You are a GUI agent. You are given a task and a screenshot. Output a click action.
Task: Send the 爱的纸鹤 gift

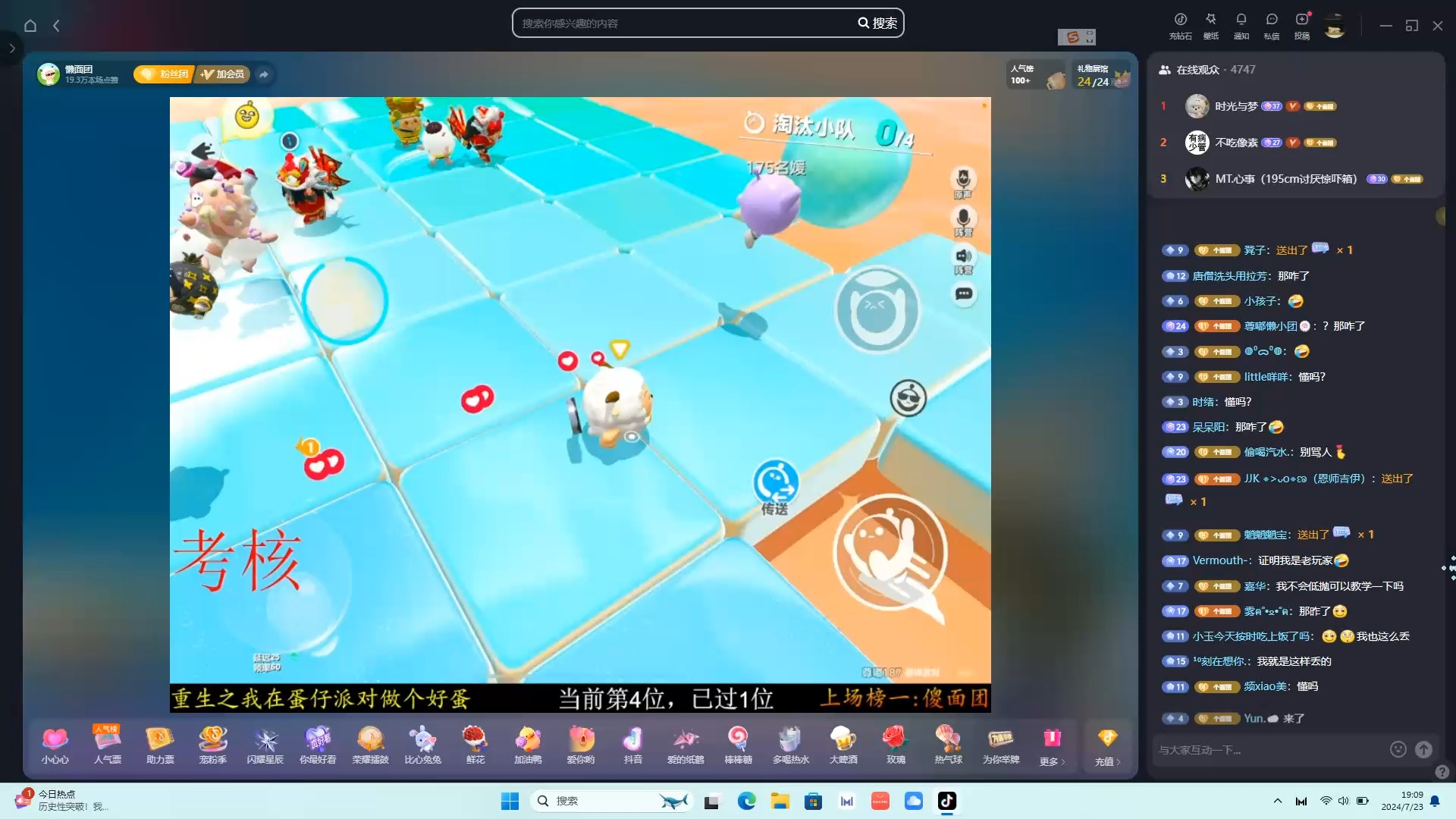(x=686, y=745)
